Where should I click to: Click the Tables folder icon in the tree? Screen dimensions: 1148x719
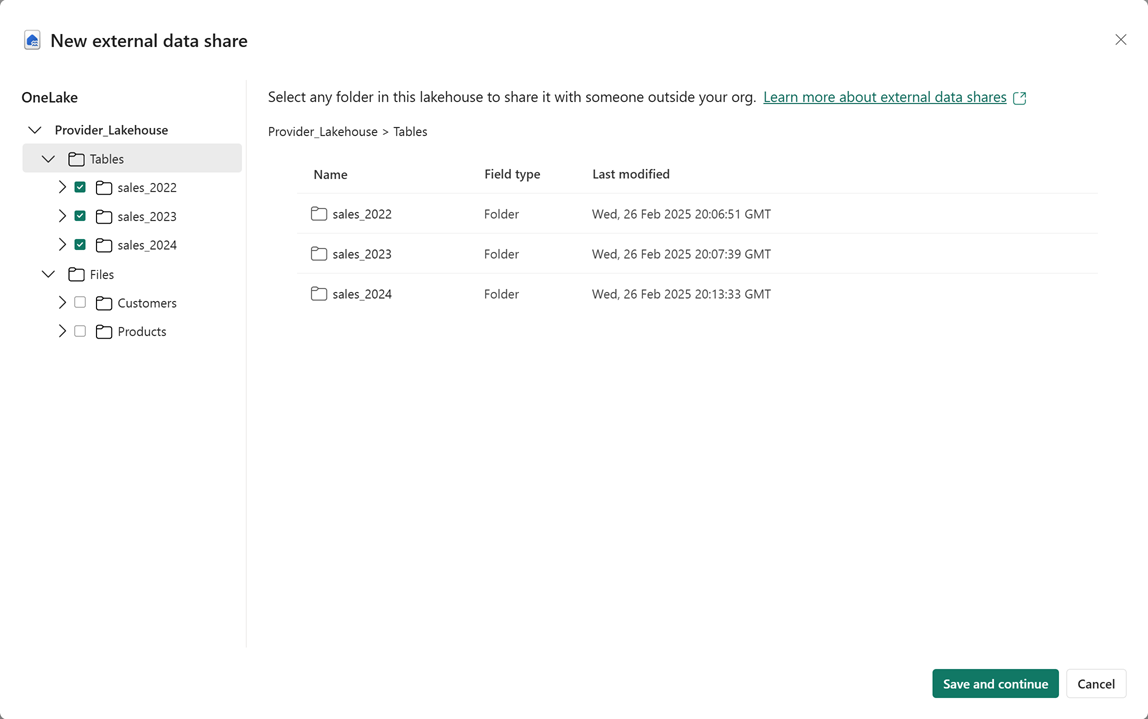tap(76, 158)
